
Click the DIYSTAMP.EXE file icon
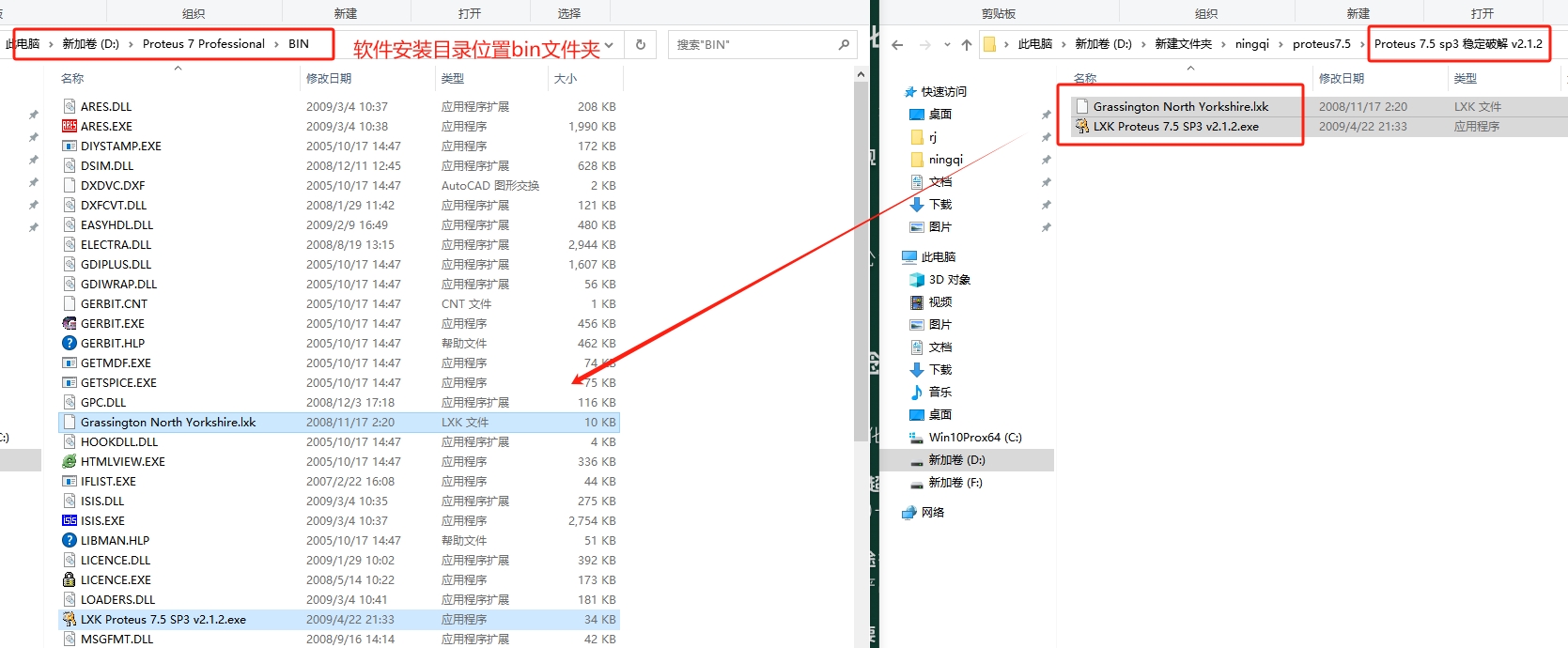pos(70,146)
